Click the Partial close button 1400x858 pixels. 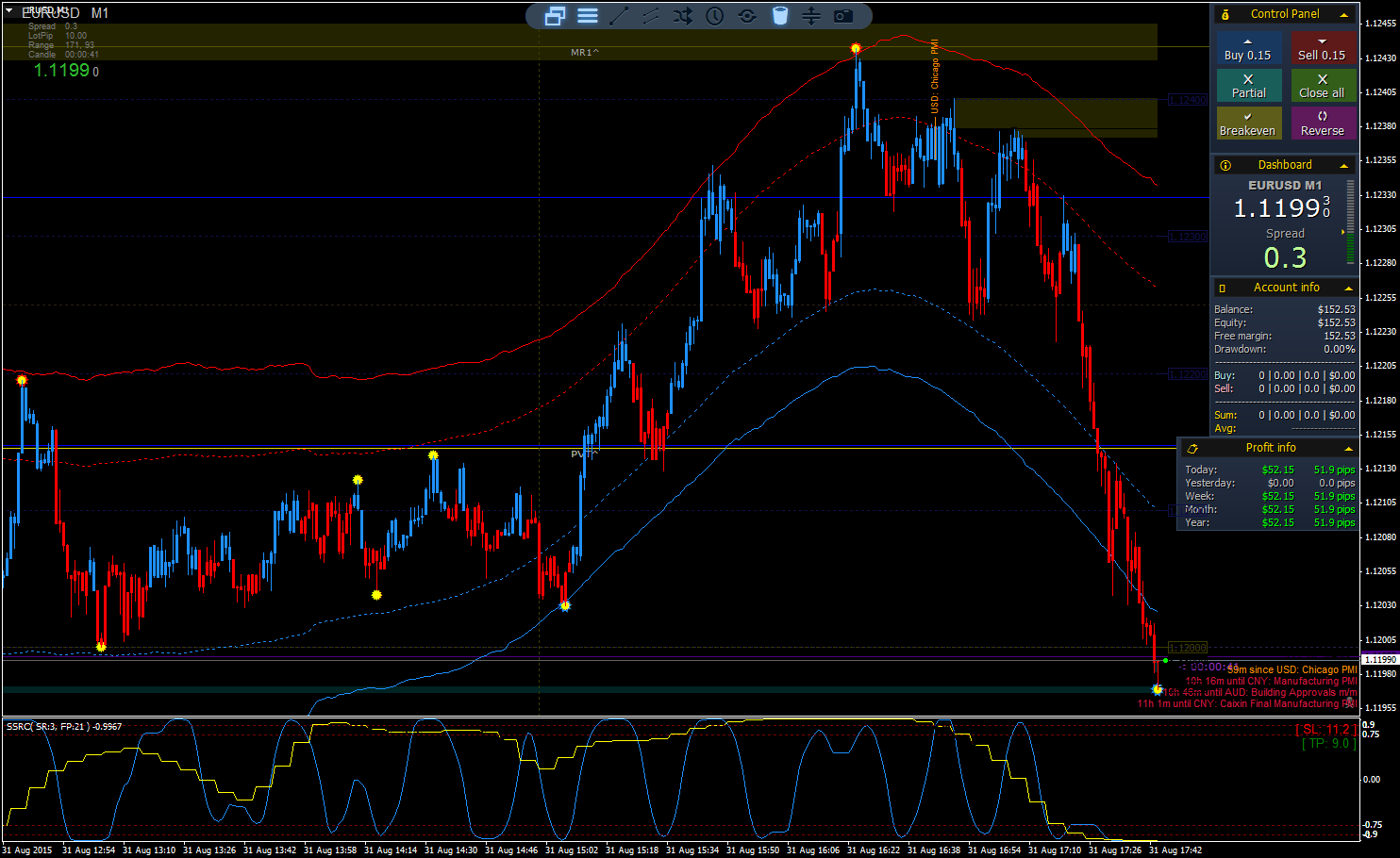[x=1247, y=86]
